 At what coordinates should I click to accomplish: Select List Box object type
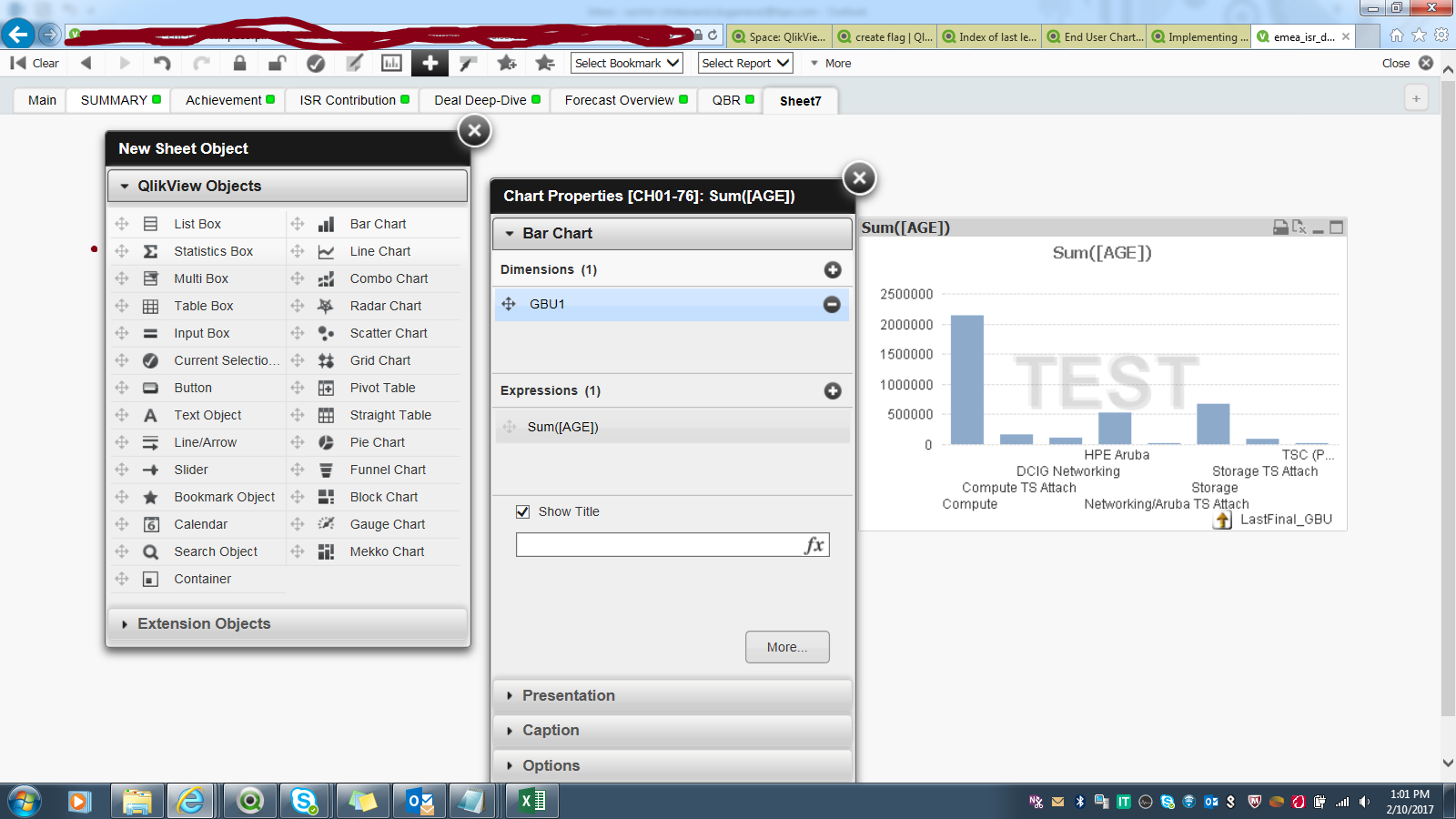(197, 224)
